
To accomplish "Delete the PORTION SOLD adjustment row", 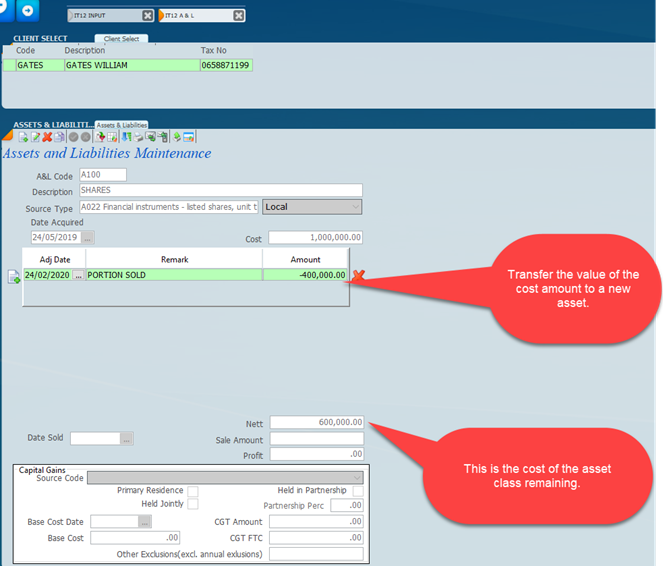I will (358, 275).
